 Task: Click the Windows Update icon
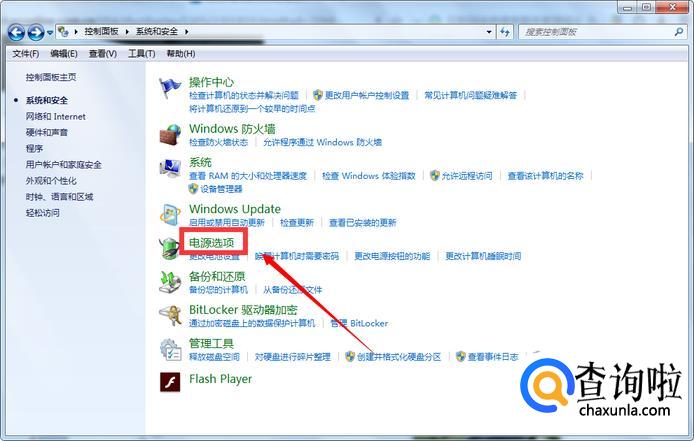coord(170,215)
